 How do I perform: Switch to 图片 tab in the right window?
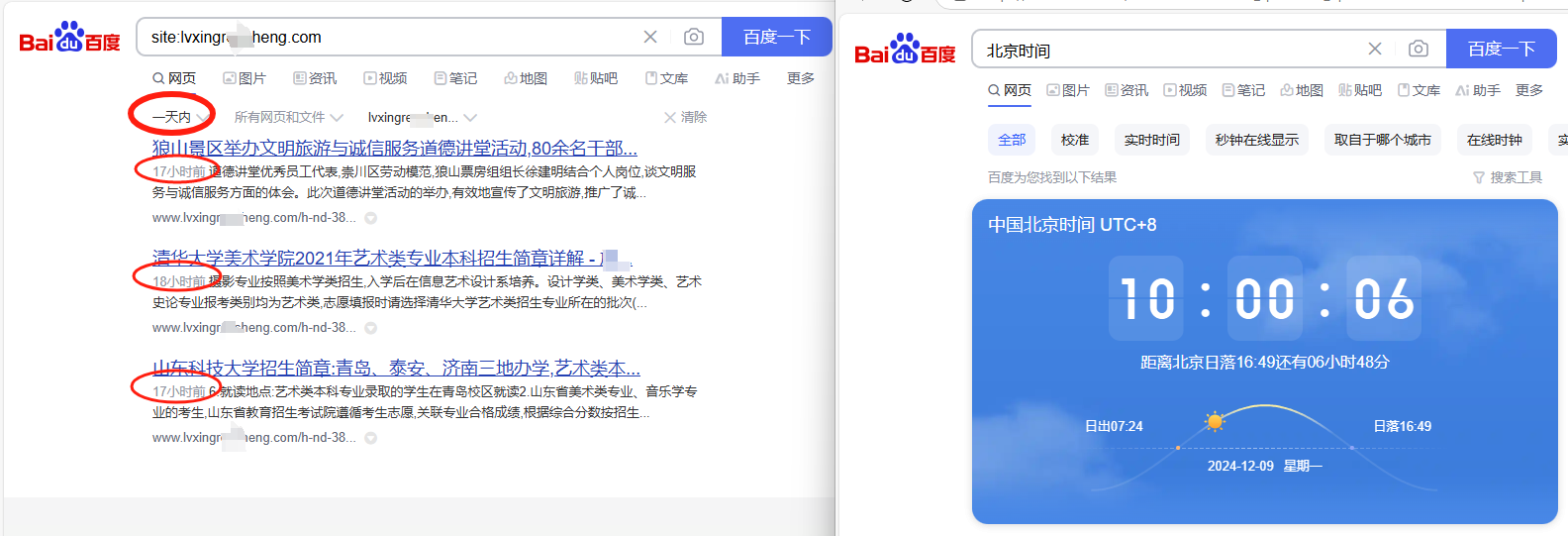pos(1068,90)
